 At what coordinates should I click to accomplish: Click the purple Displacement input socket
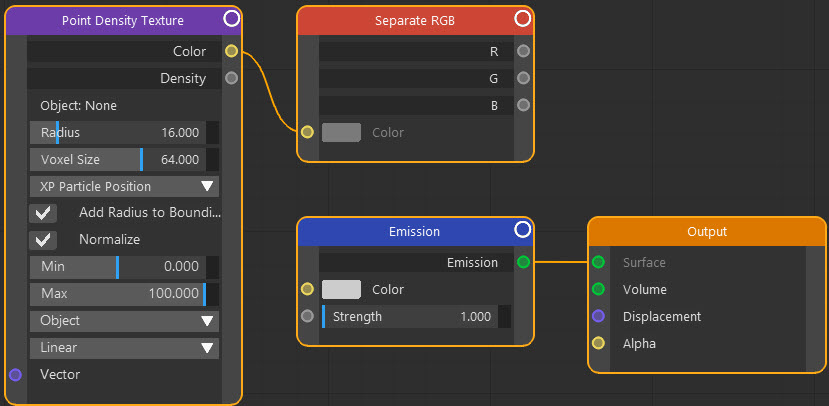coord(598,316)
